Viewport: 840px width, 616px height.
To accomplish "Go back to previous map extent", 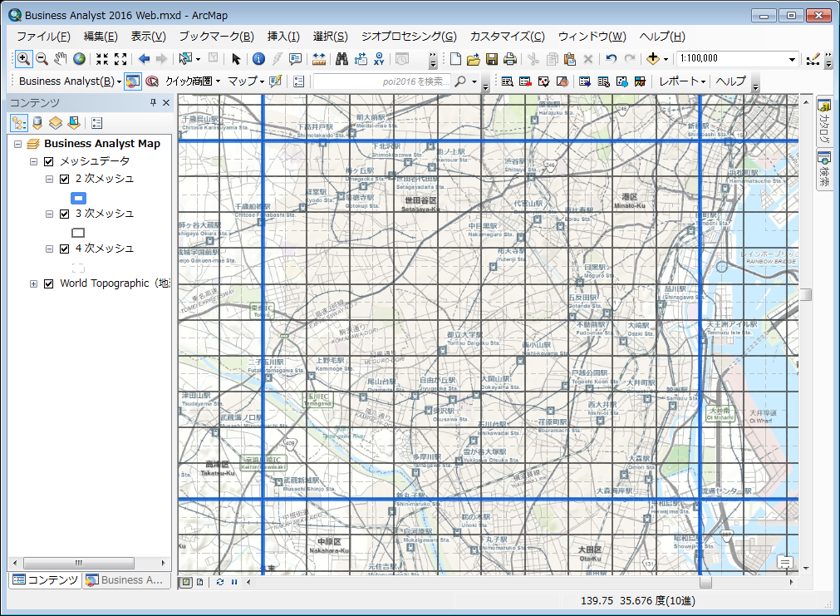I will tap(144, 58).
